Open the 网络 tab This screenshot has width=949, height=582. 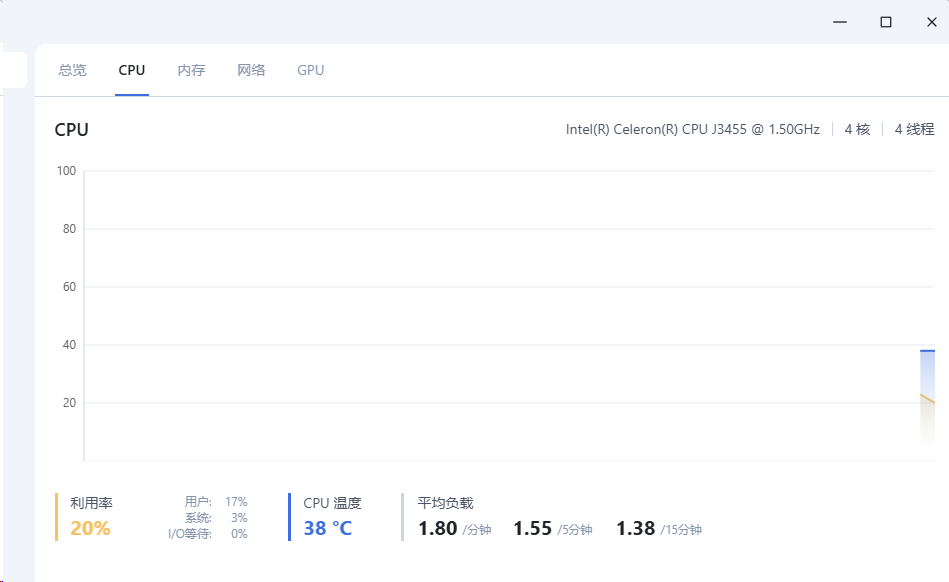[x=251, y=70]
